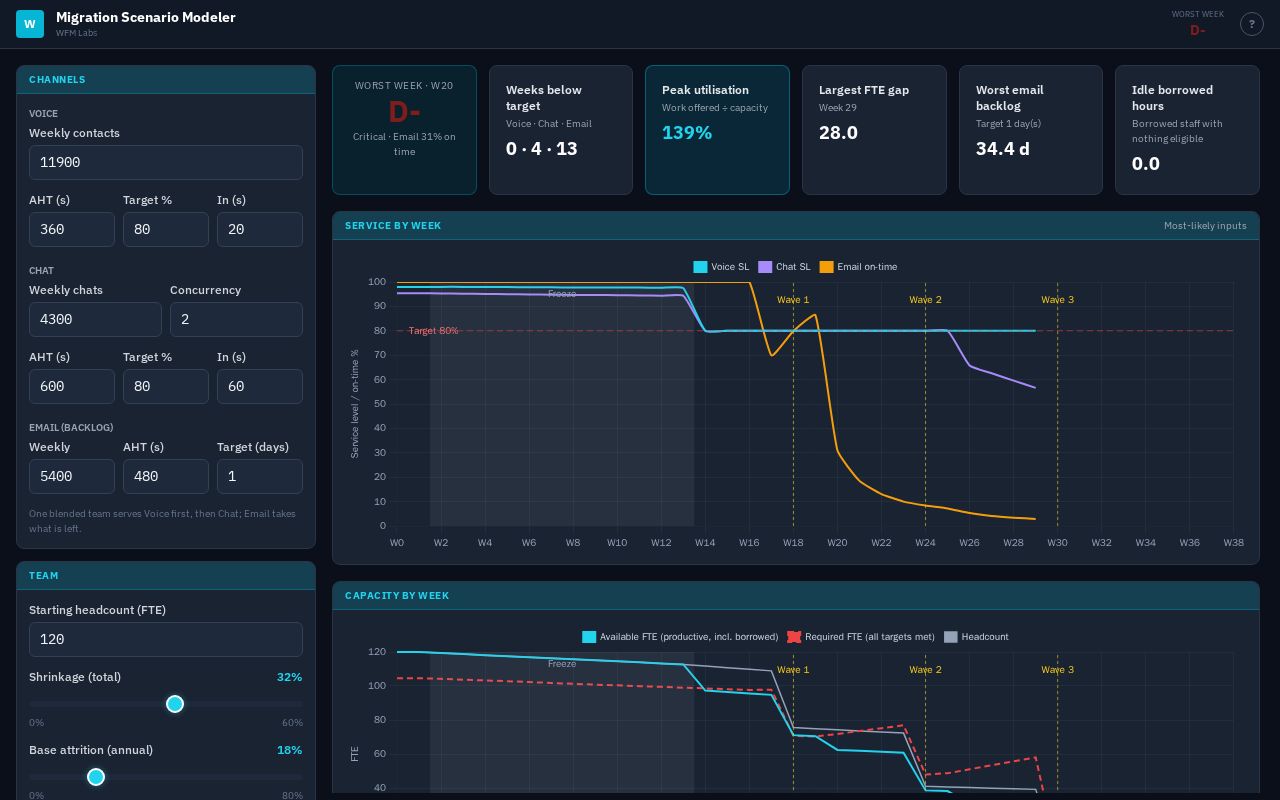Viewport: 1280px width, 800px height.
Task: Select the Worst Week W20 grade card
Action: pos(404,130)
